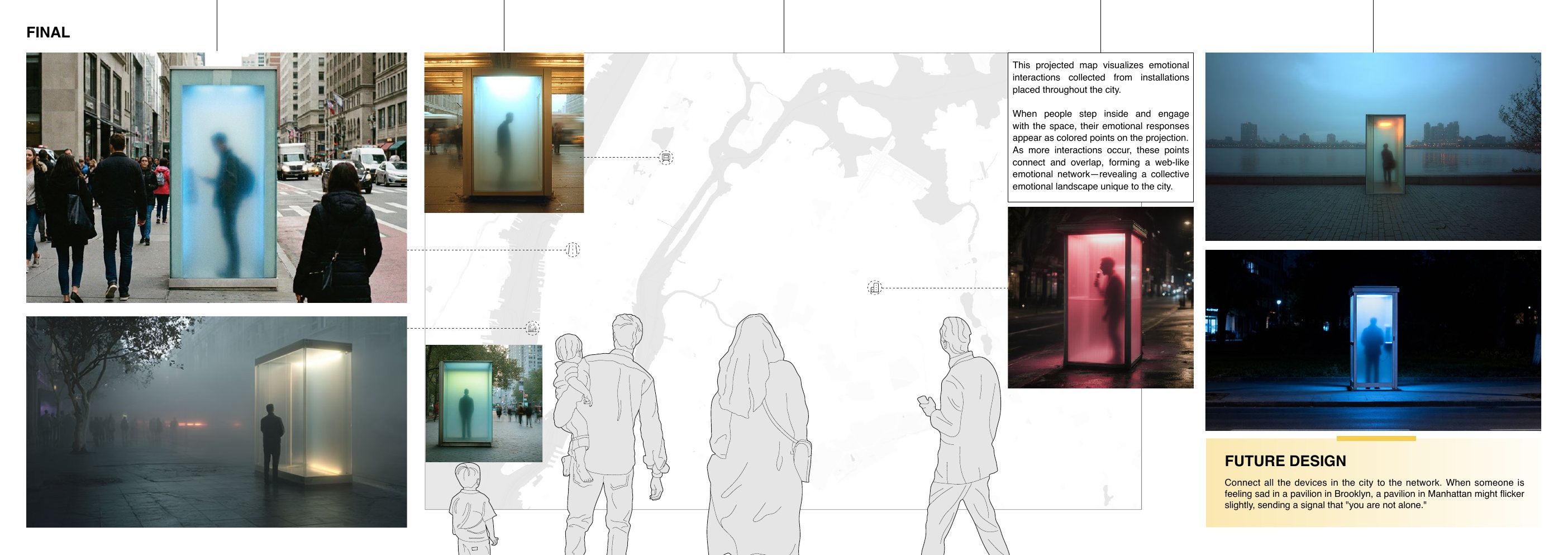Click the FINAL heading
1568x555 pixels.
[x=48, y=32]
